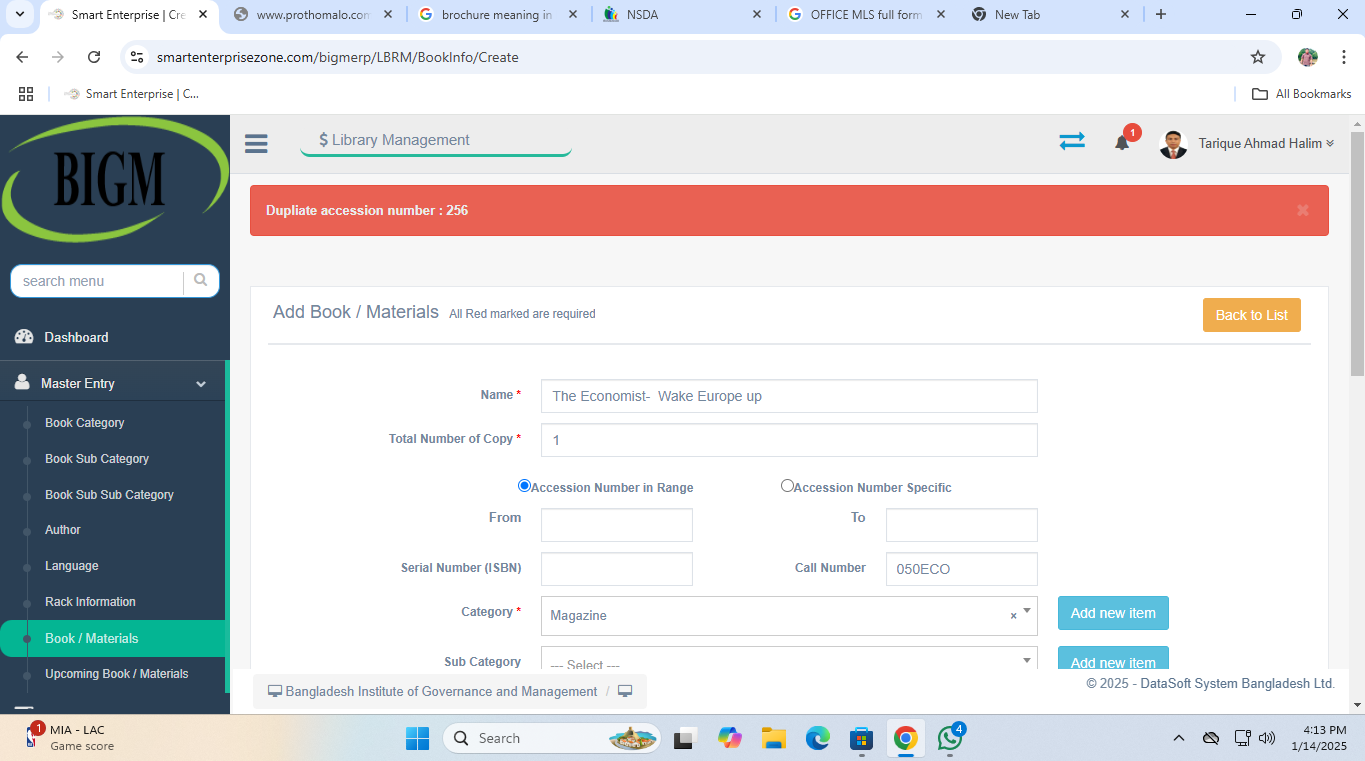Open the Sub Category dropdown
Image resolution: width=1365 pixels, height=761 pixels.
point(788,662)
